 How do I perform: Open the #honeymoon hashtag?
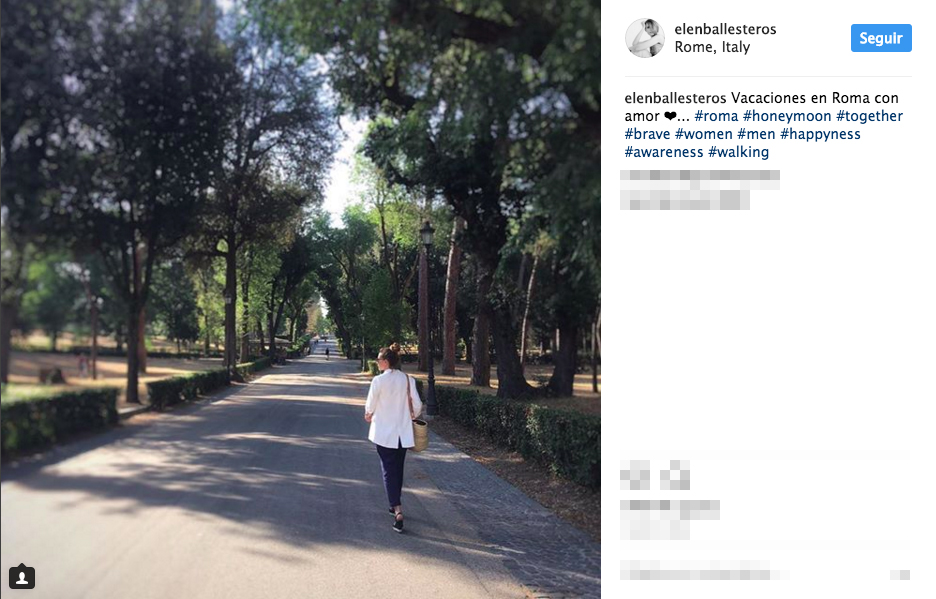click(787, 116)
